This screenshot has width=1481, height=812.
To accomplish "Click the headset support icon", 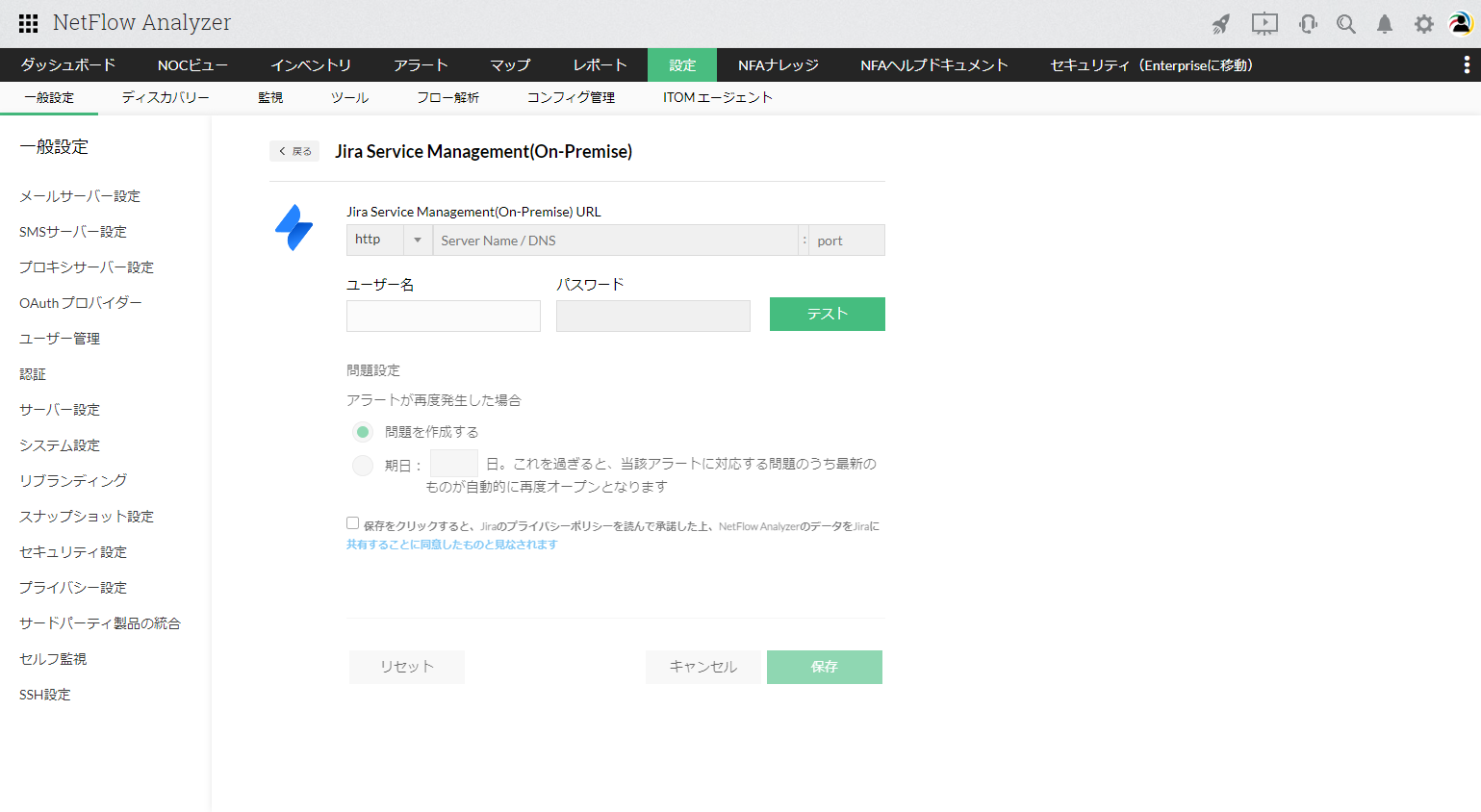I will (x=1308, y=24).
